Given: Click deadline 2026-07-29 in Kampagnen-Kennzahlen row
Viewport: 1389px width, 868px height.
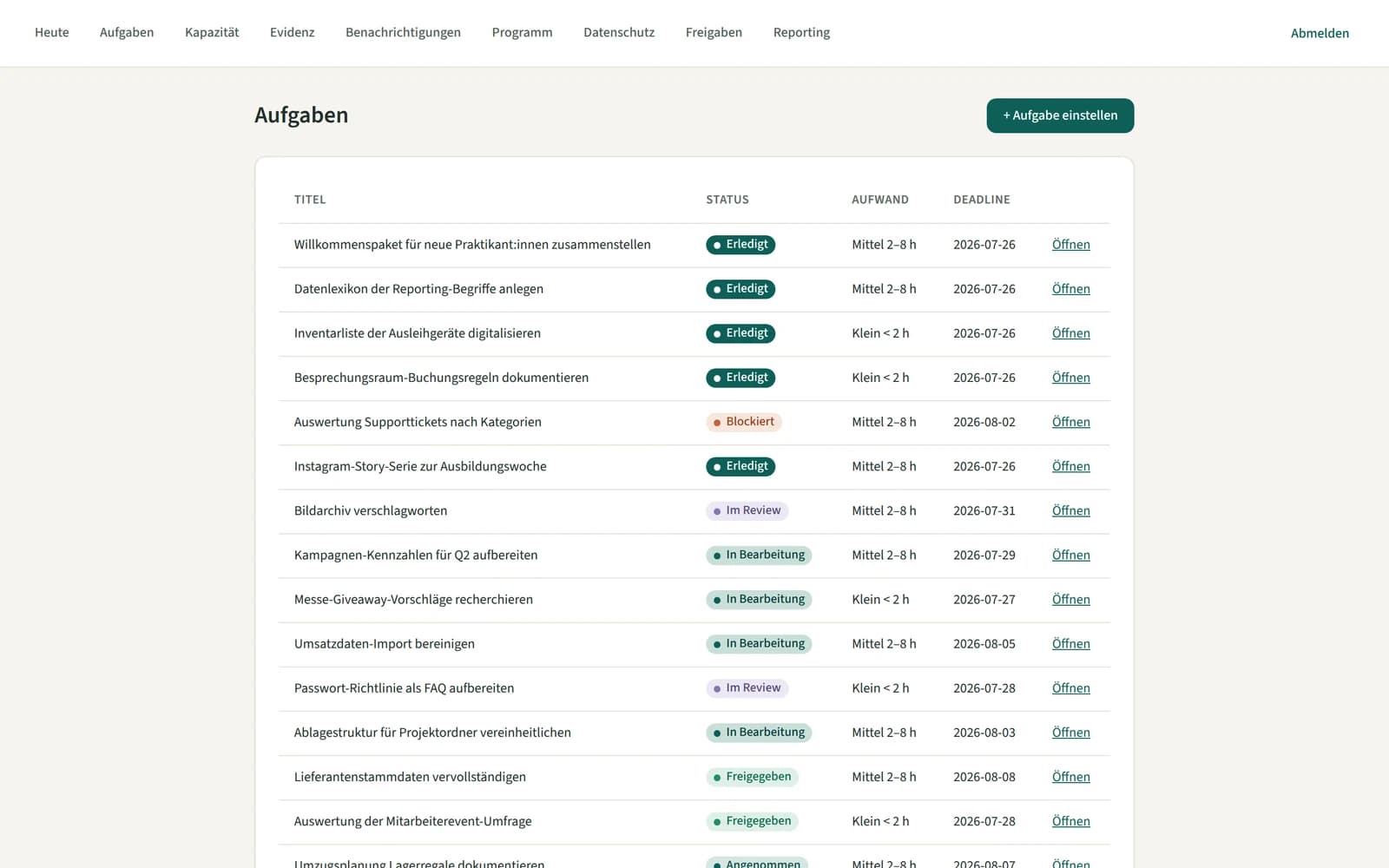Looking at the screenshot, I should pyautogui.click(x=984, y=556).
